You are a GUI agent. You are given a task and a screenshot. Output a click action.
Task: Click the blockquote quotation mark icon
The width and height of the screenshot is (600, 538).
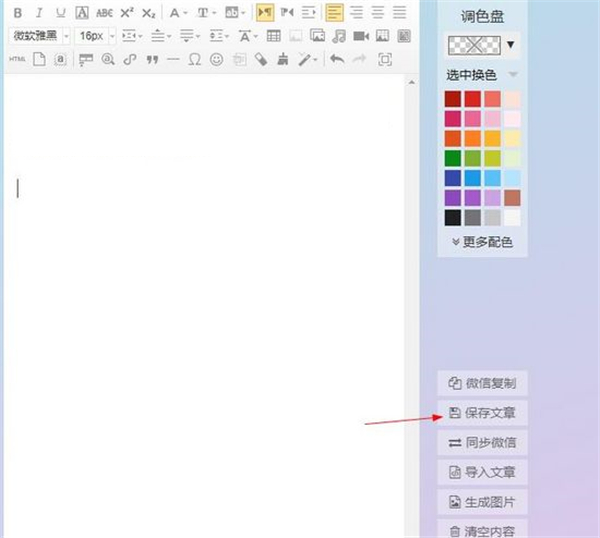click(x=152, y=60)
